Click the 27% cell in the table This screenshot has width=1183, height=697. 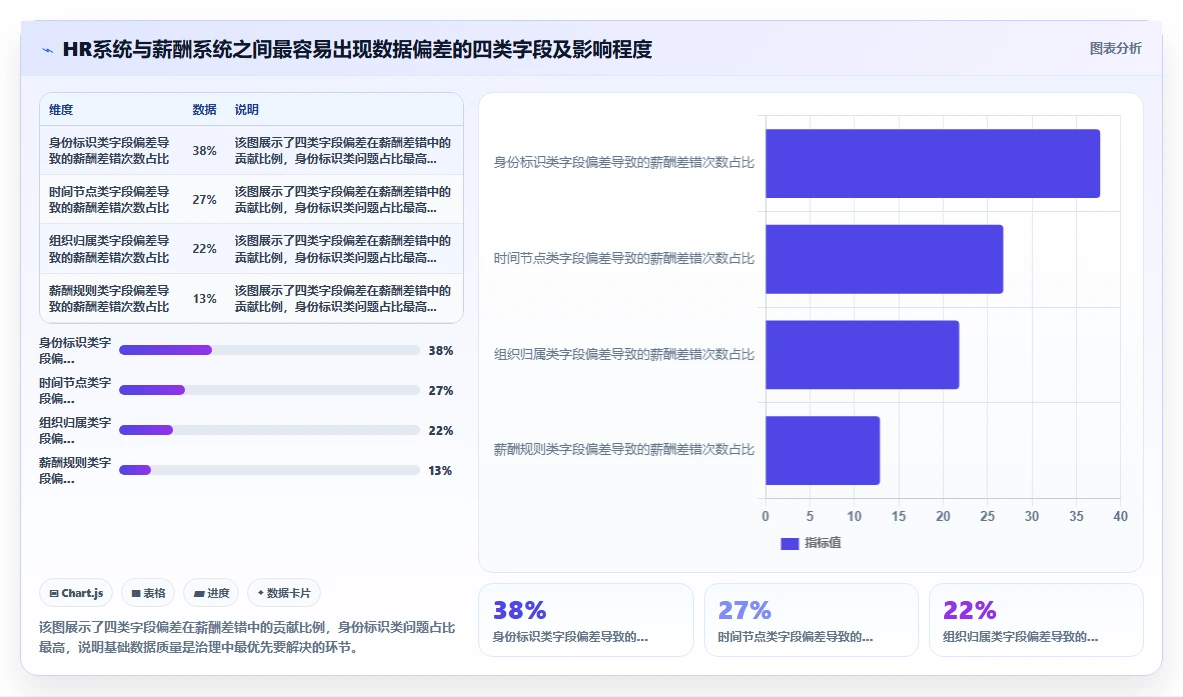pyautogui.click(x=204, y=199)
